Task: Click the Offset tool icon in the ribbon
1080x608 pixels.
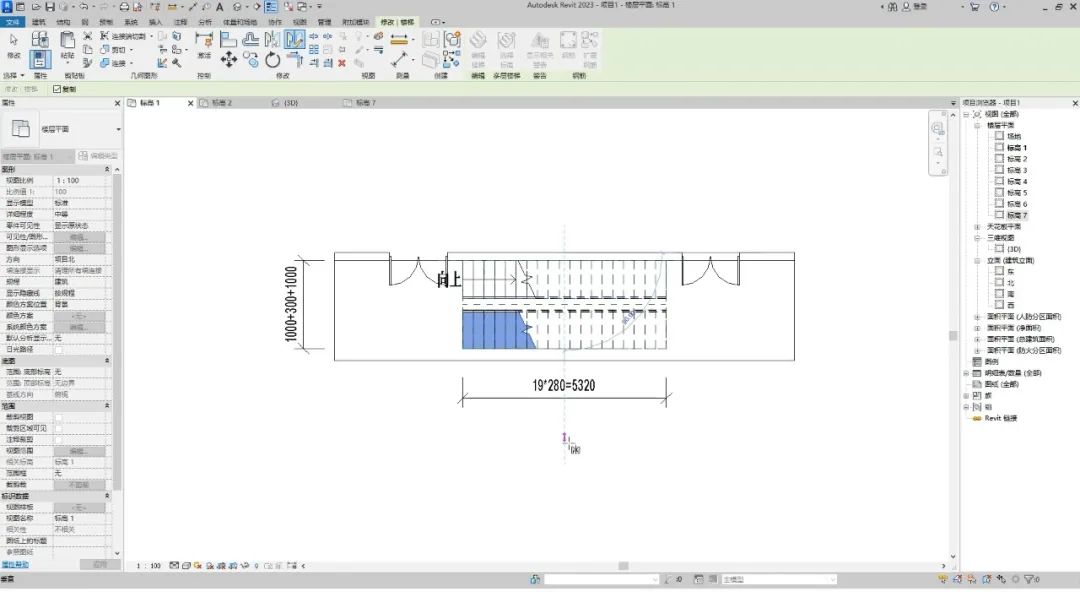Action: pos(251,39)
